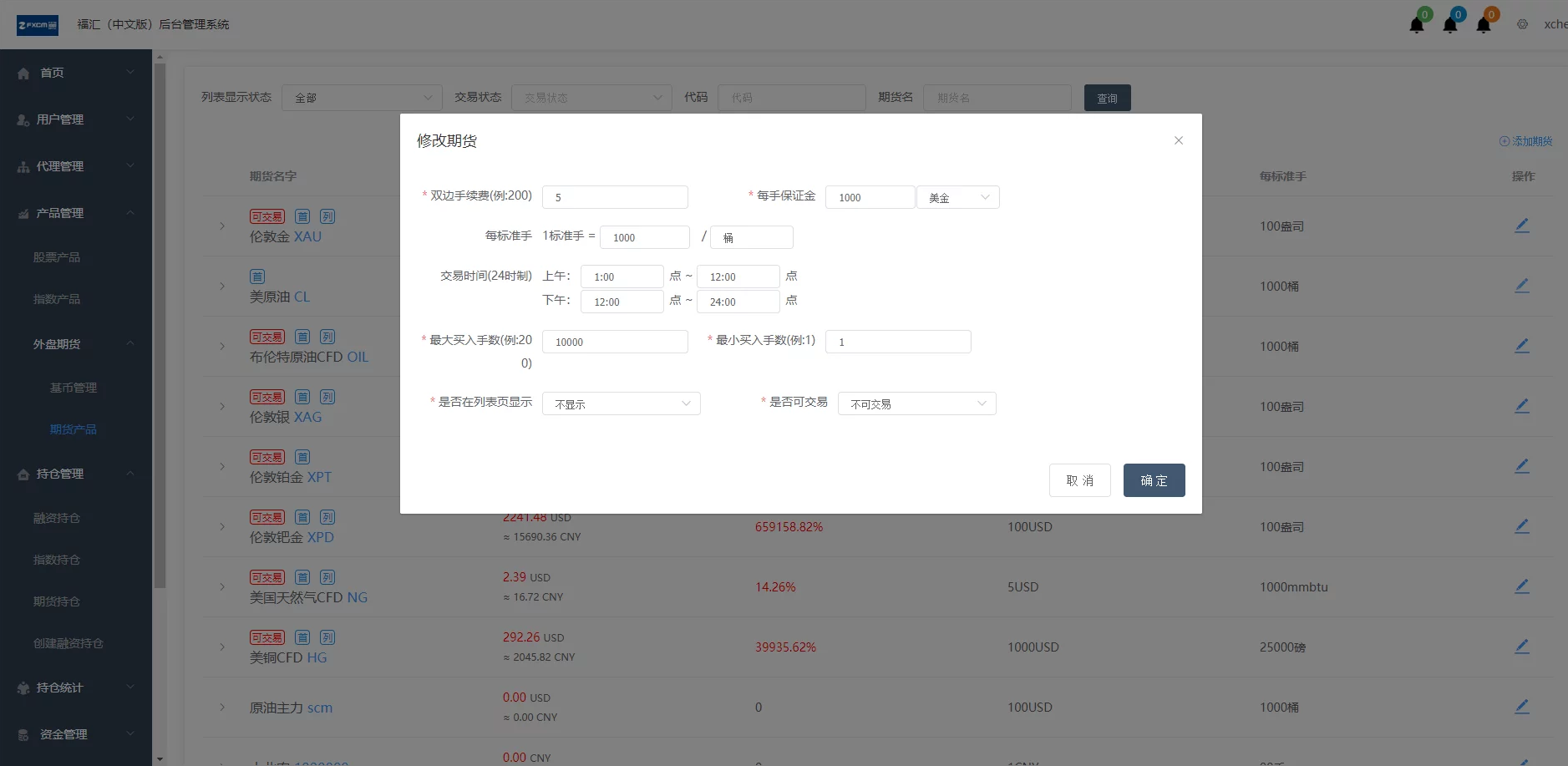This screenshot has width=1568, height=766.
Task: Toggle the 首 badge on 美原油 CL row
Action: (256, 276)
